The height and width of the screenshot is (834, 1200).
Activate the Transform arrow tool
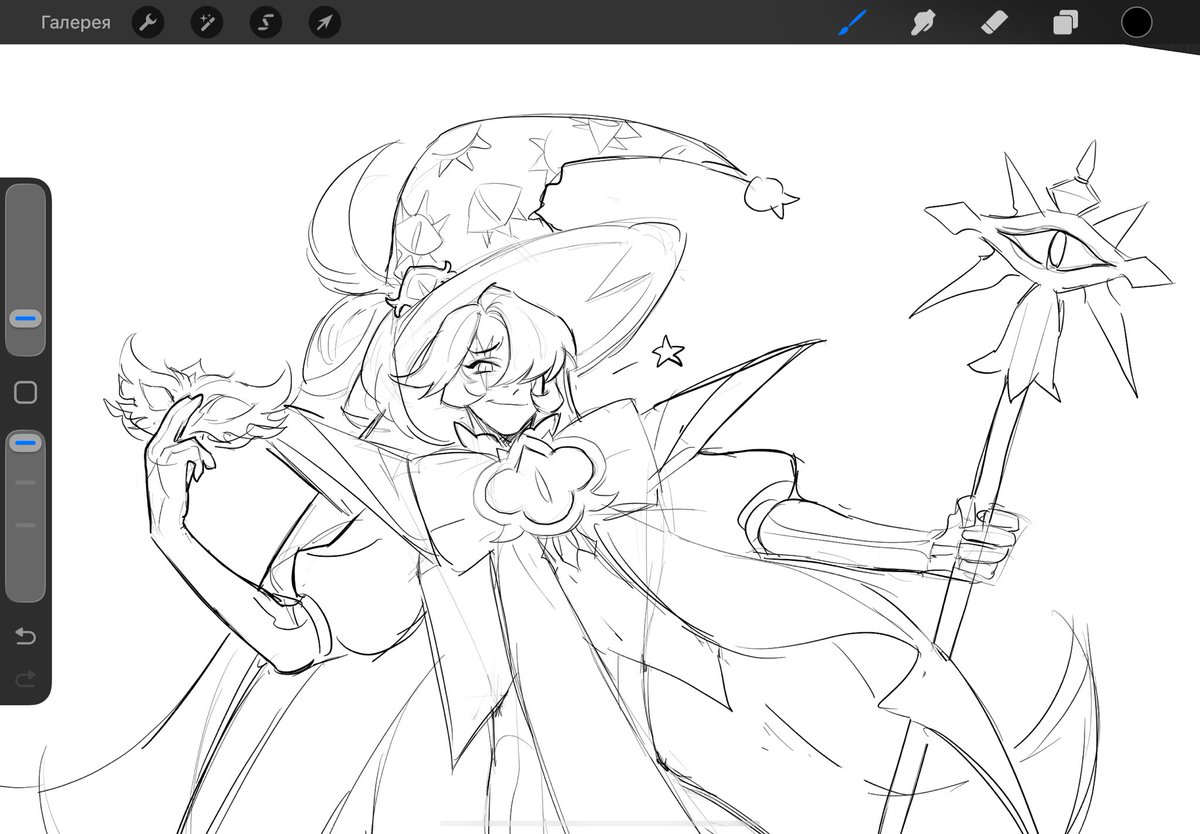324,22
